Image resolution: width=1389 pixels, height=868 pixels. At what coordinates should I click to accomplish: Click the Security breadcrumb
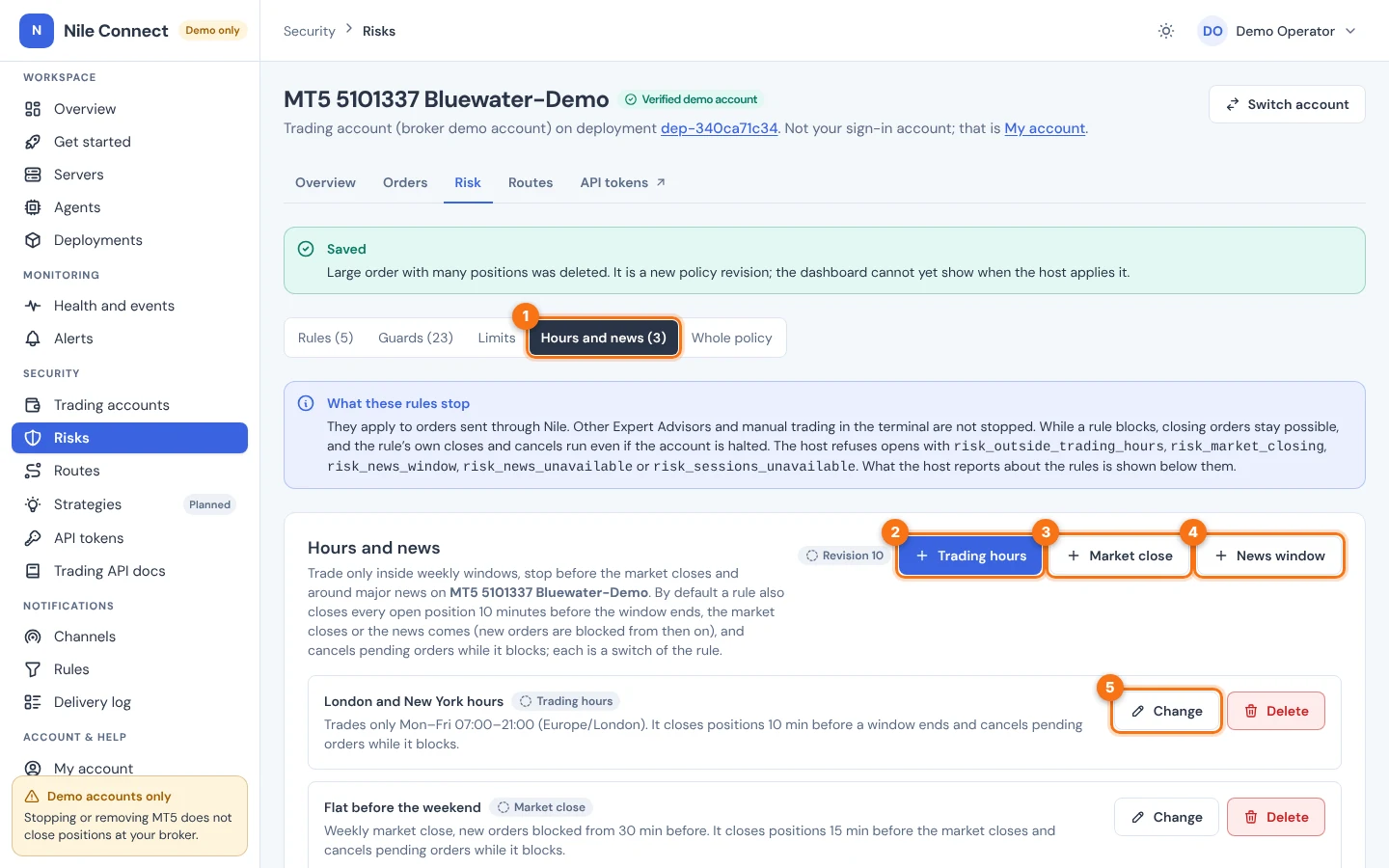(309, 31)
